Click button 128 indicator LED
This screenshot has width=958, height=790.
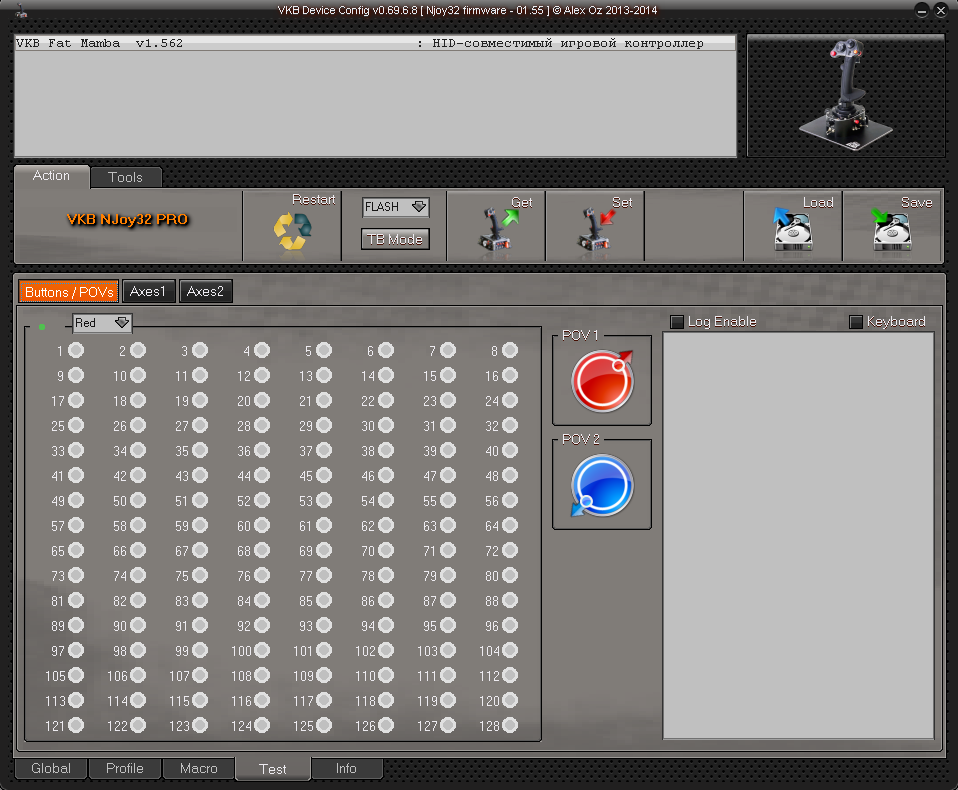pyautogui.click(x=510, y=725)
